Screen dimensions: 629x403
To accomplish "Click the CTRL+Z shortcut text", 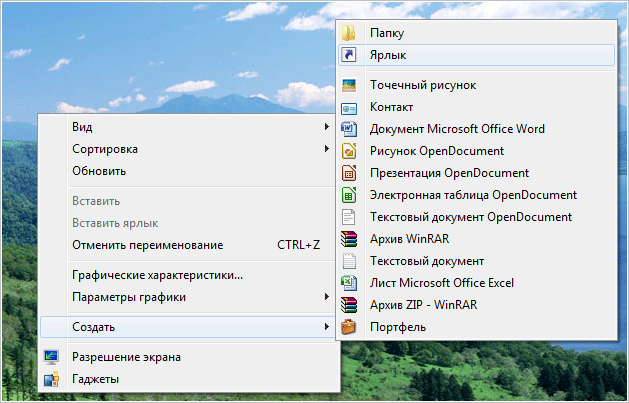I will [x=298, y=245].
